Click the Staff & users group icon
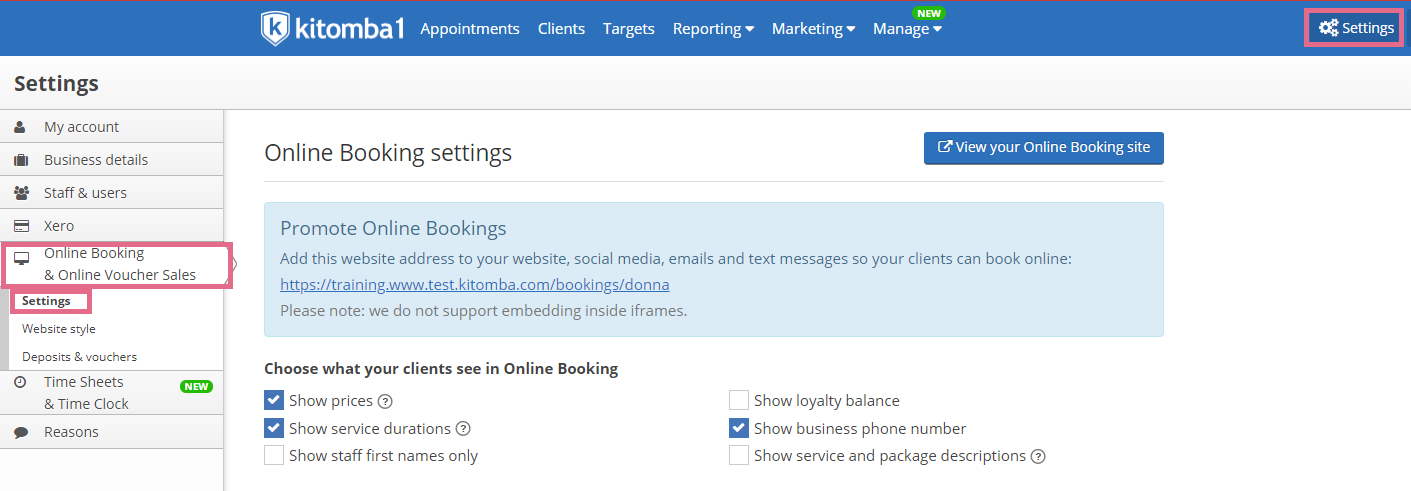 coord(21,193)
